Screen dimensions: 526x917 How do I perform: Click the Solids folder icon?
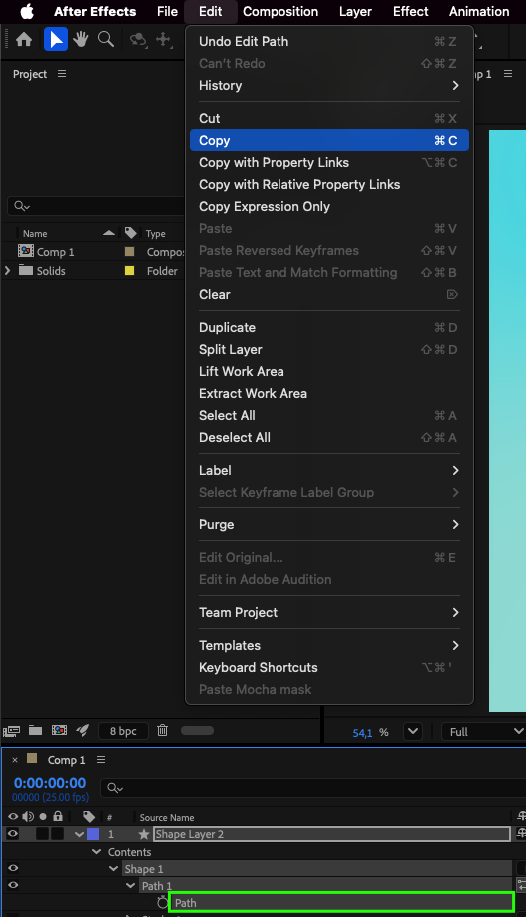(x=26, y=270)
